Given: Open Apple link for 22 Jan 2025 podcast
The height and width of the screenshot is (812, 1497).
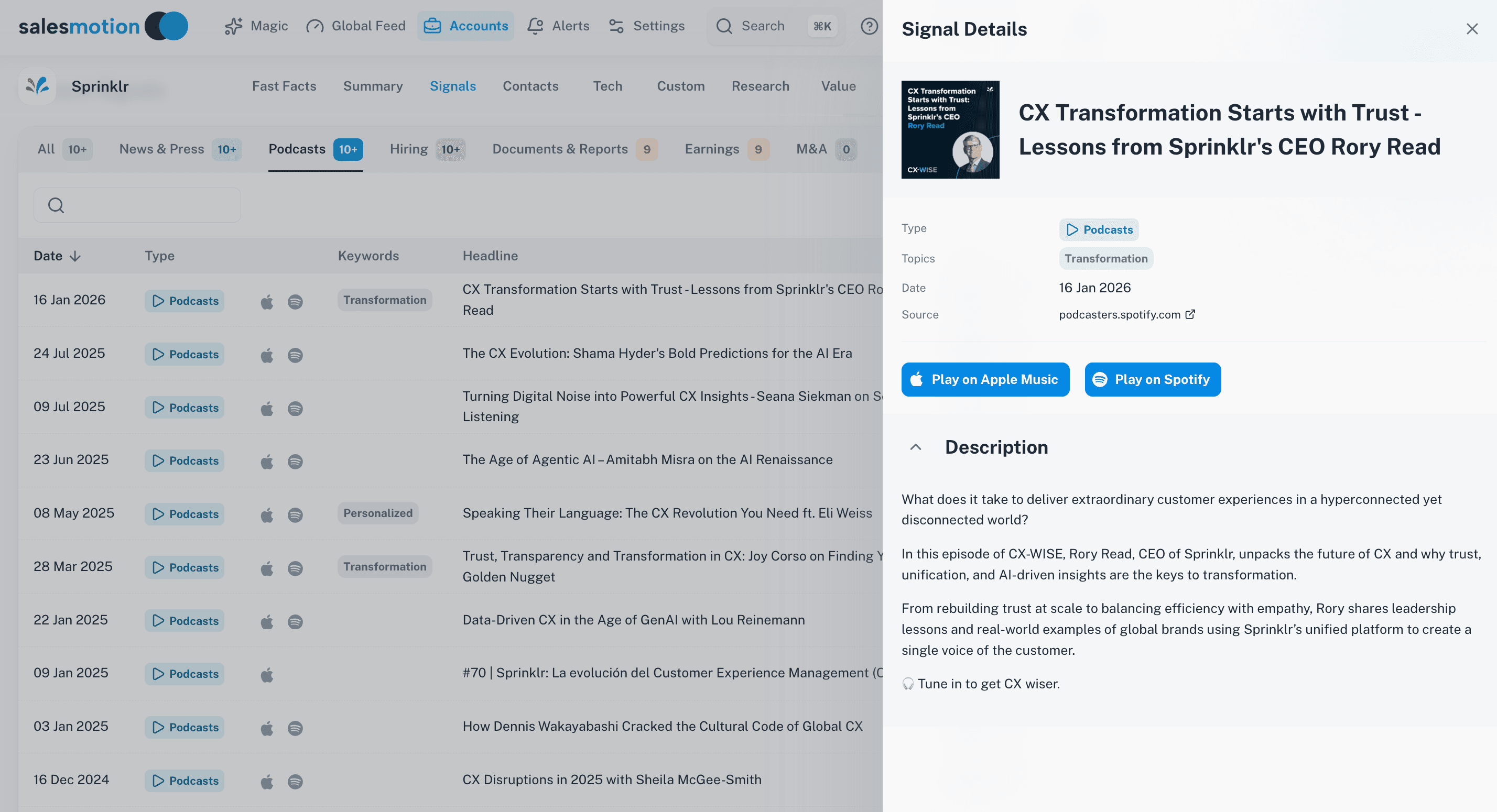Looking at the screenshot, I should [267, 621].
